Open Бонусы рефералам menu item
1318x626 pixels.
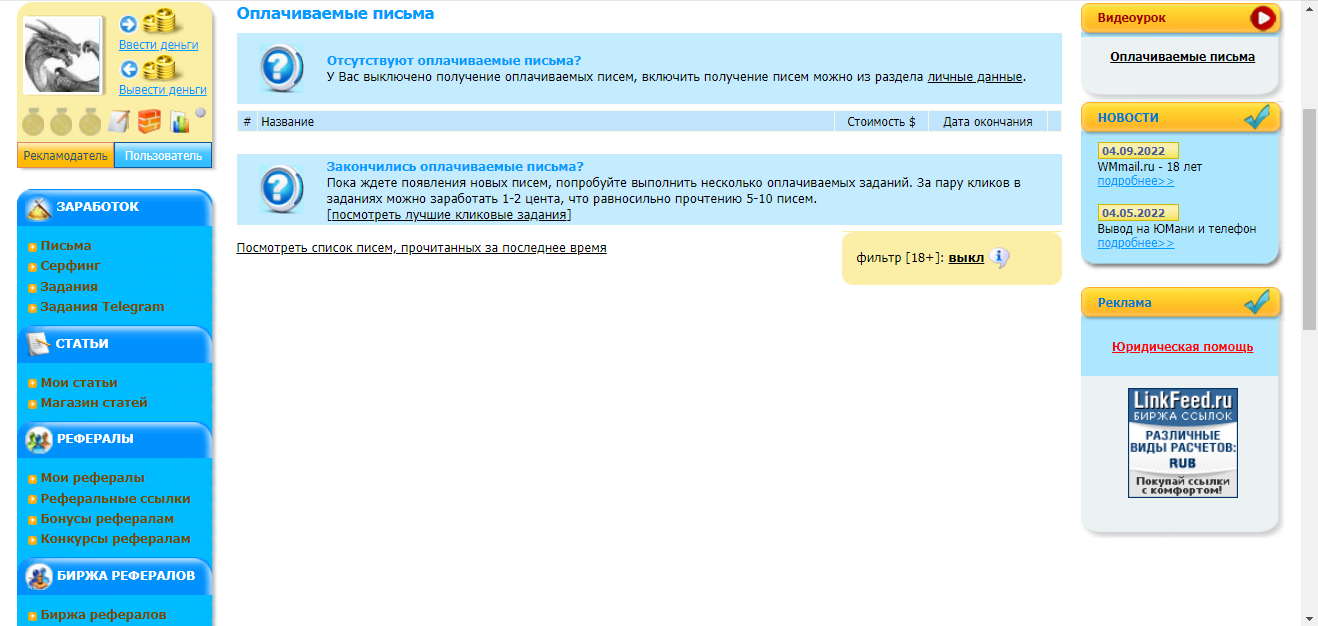107,519
